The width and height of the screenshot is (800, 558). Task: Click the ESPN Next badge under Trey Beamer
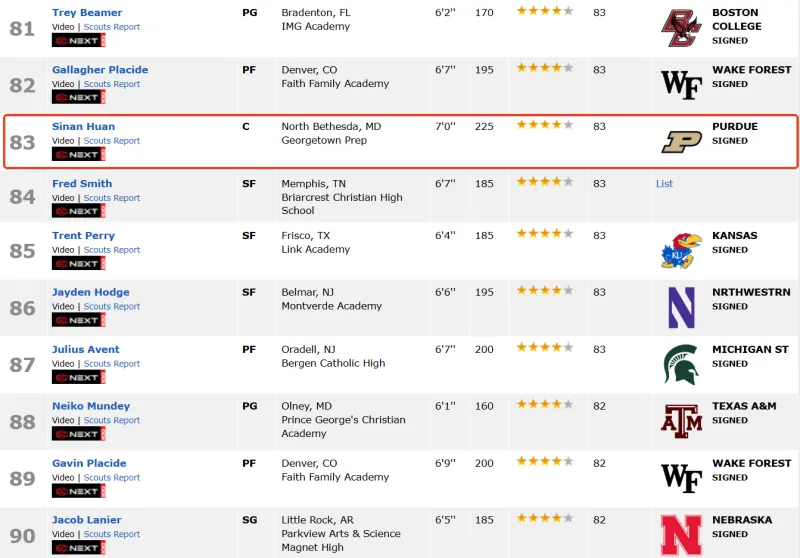coord(78,41)
